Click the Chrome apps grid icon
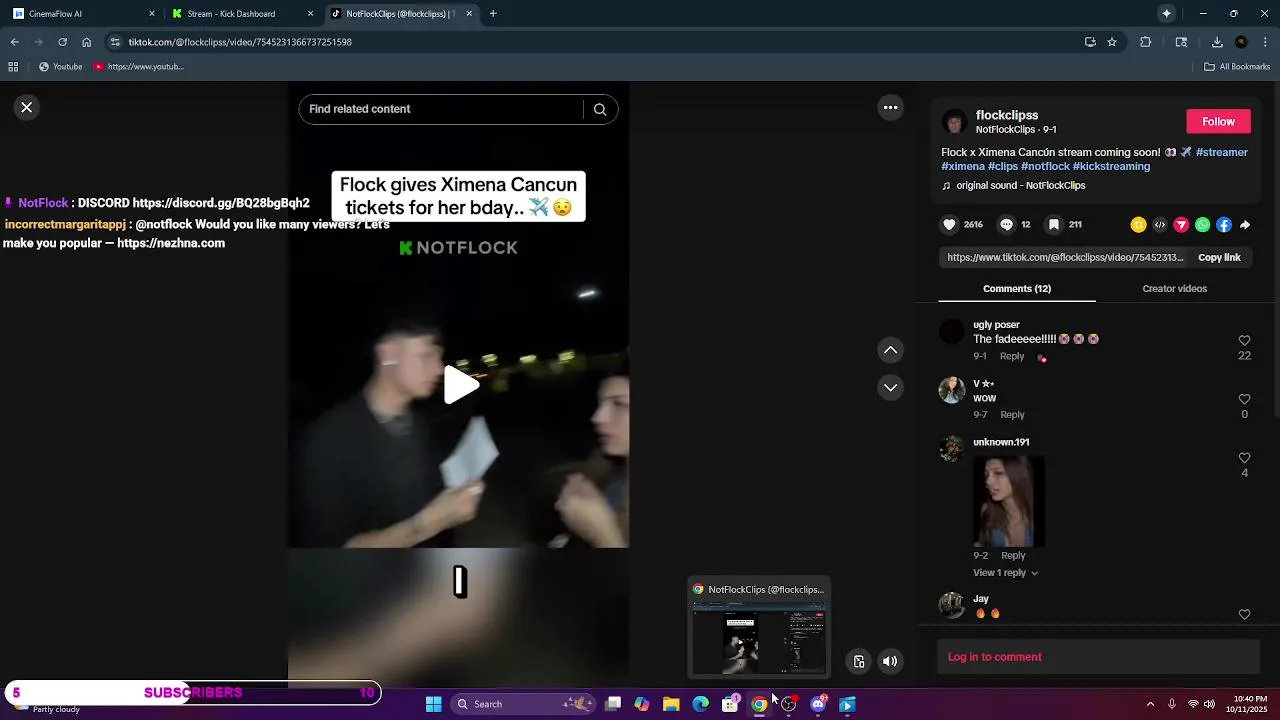 click(x=13, y=67)
